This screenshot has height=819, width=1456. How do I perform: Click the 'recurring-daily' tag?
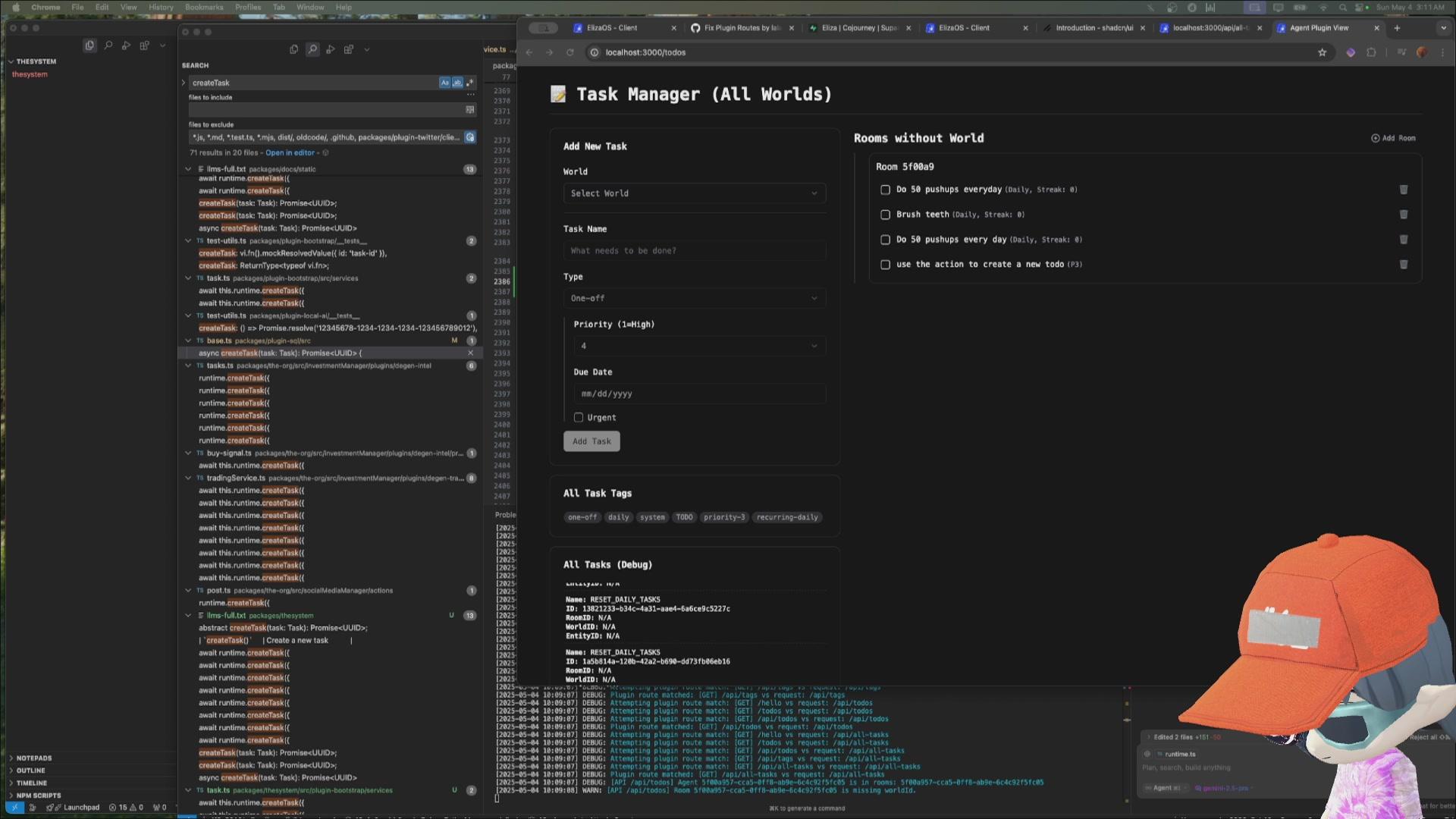(x=787, y=517)
